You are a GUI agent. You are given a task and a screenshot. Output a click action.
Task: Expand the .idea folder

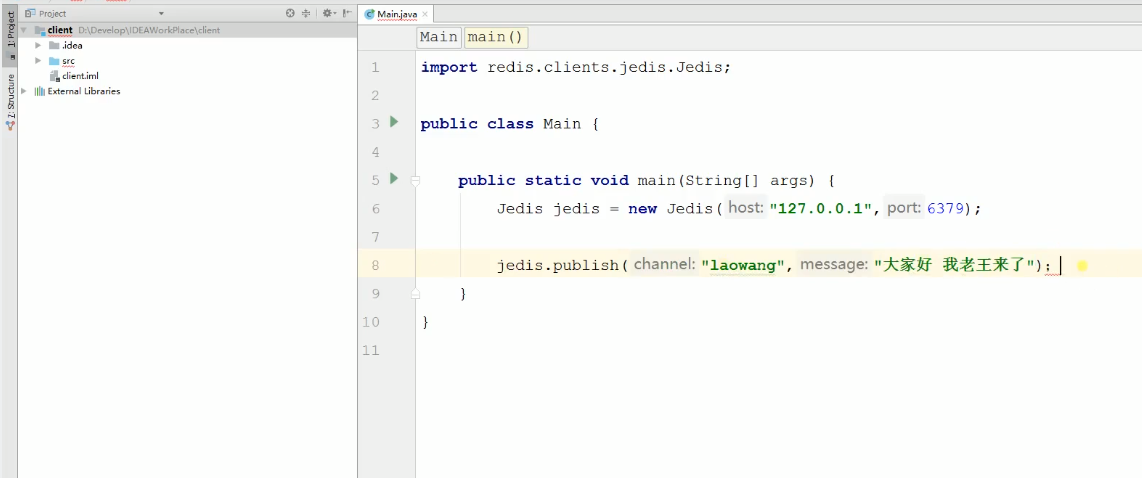tap(38, 45)
